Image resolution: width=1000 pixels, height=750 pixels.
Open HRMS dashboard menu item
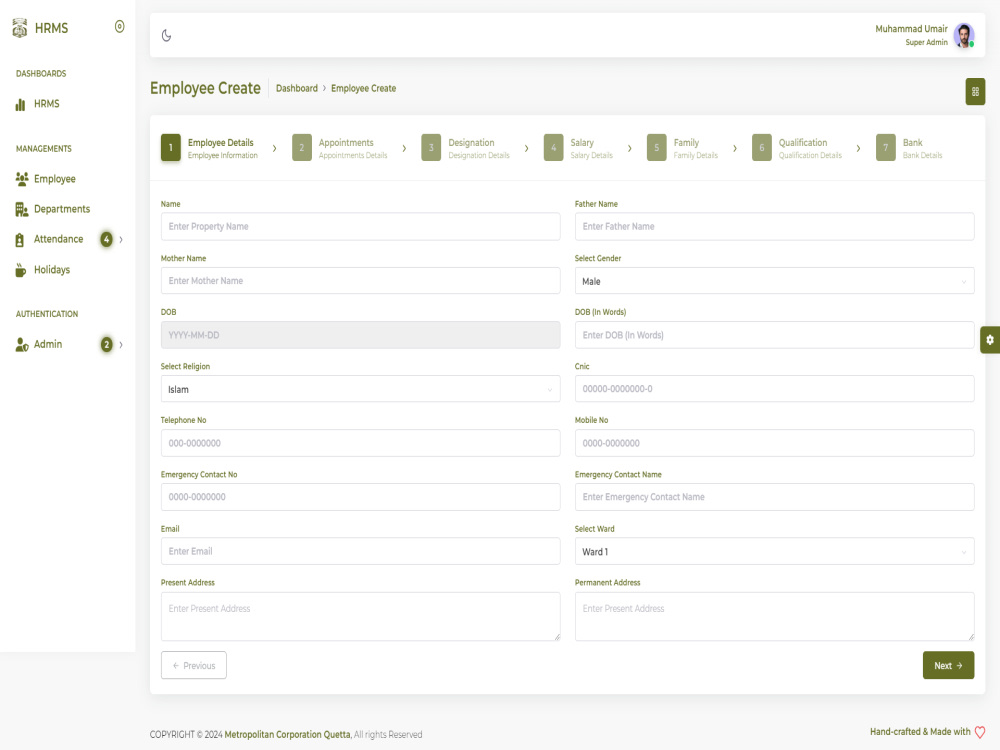point(47,104)
